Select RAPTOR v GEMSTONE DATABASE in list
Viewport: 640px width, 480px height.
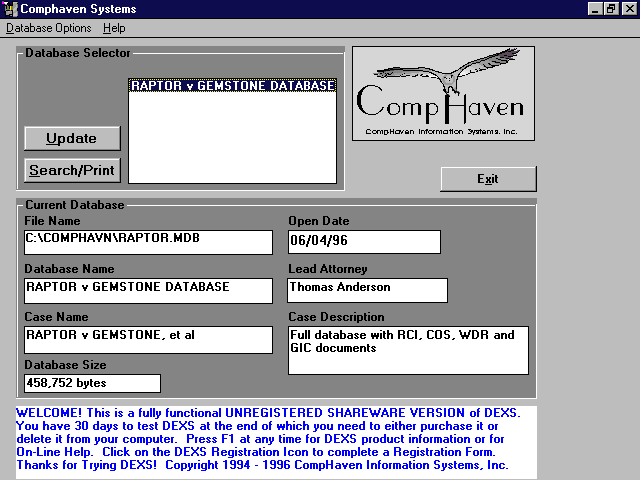pos(232,86)
